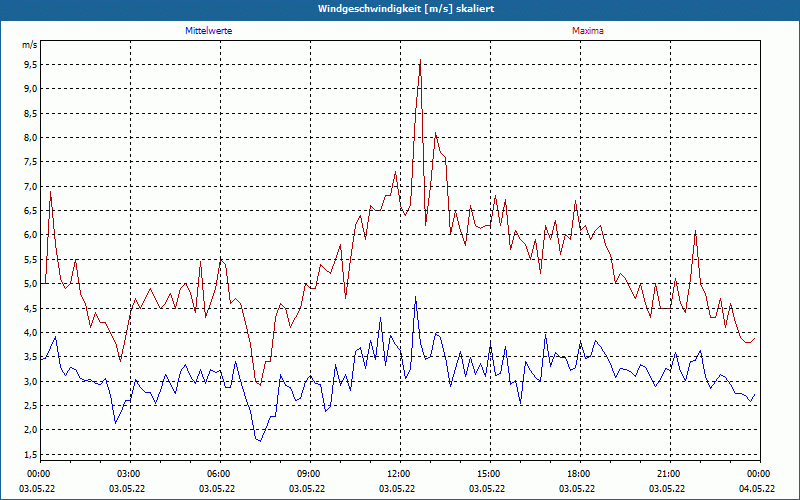The width and height of the screenshot is (800, 500).
Task: Click the 03.05.22 date under 06:00
Action: coord(217,488)
